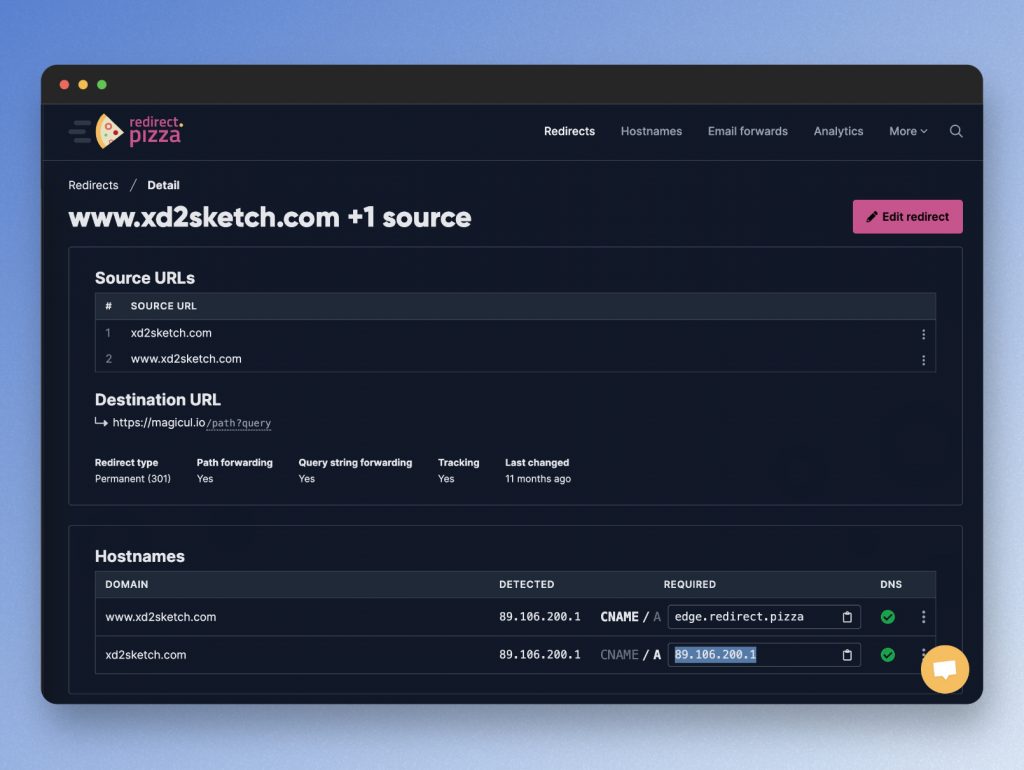Click DNS check mark for www.xd2sketch.com hostname

point(888,617)
